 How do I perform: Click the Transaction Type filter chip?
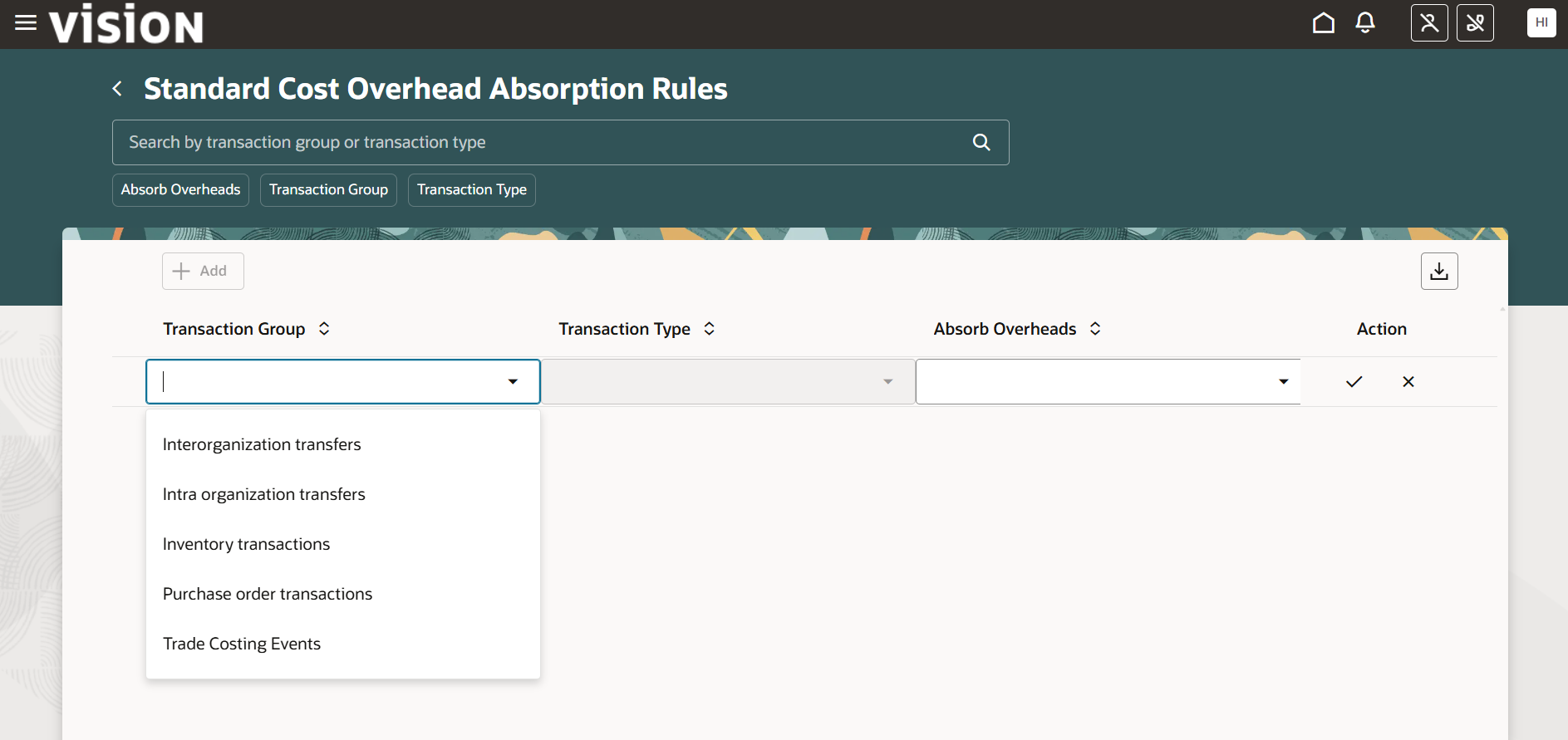472,189
